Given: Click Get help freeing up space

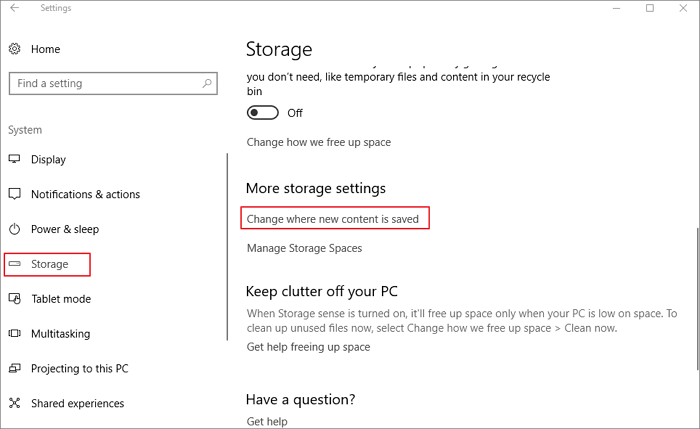Looking at the screenshot, I should pos(308,347).
